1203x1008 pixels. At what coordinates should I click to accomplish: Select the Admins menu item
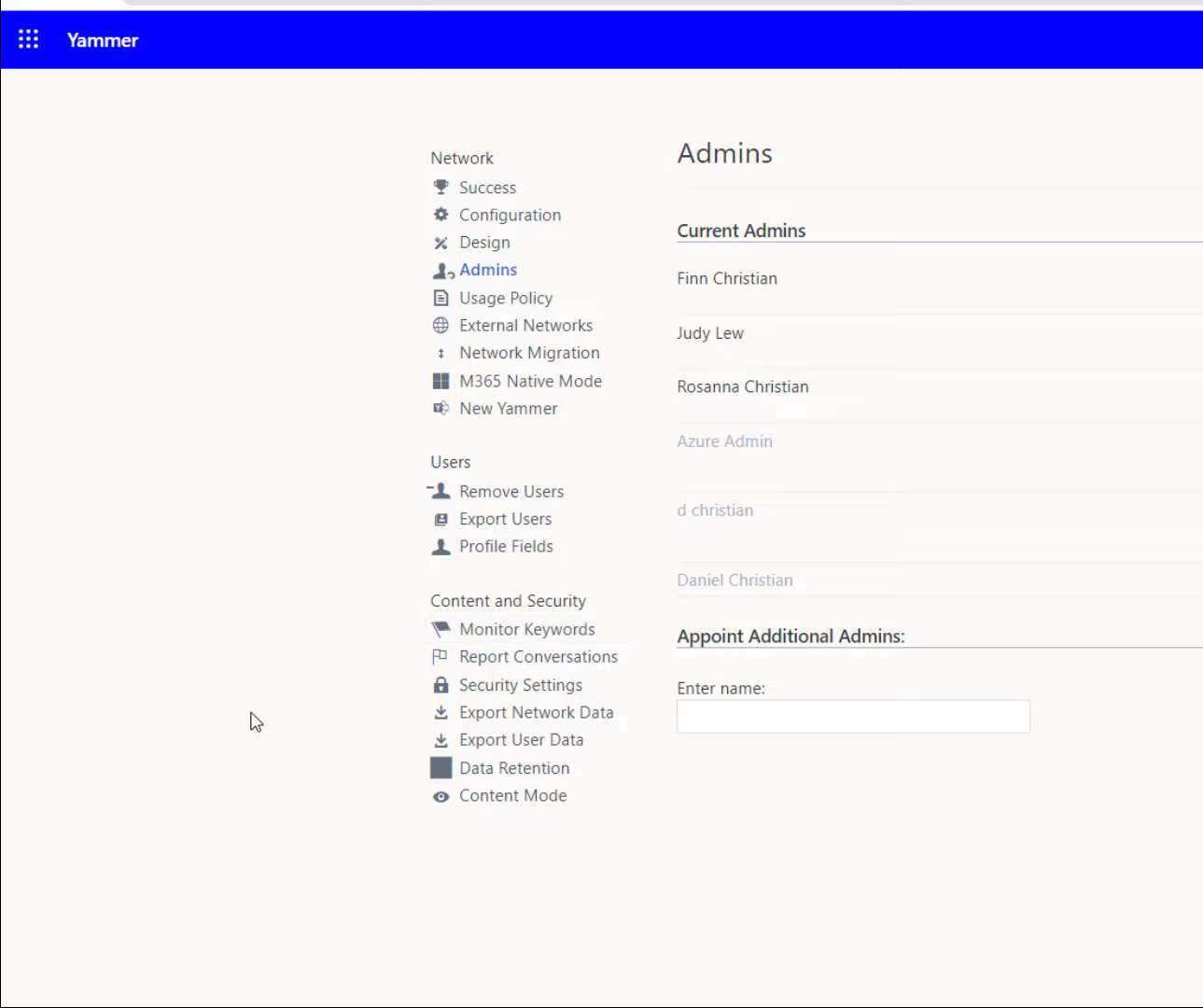point(488,270)
